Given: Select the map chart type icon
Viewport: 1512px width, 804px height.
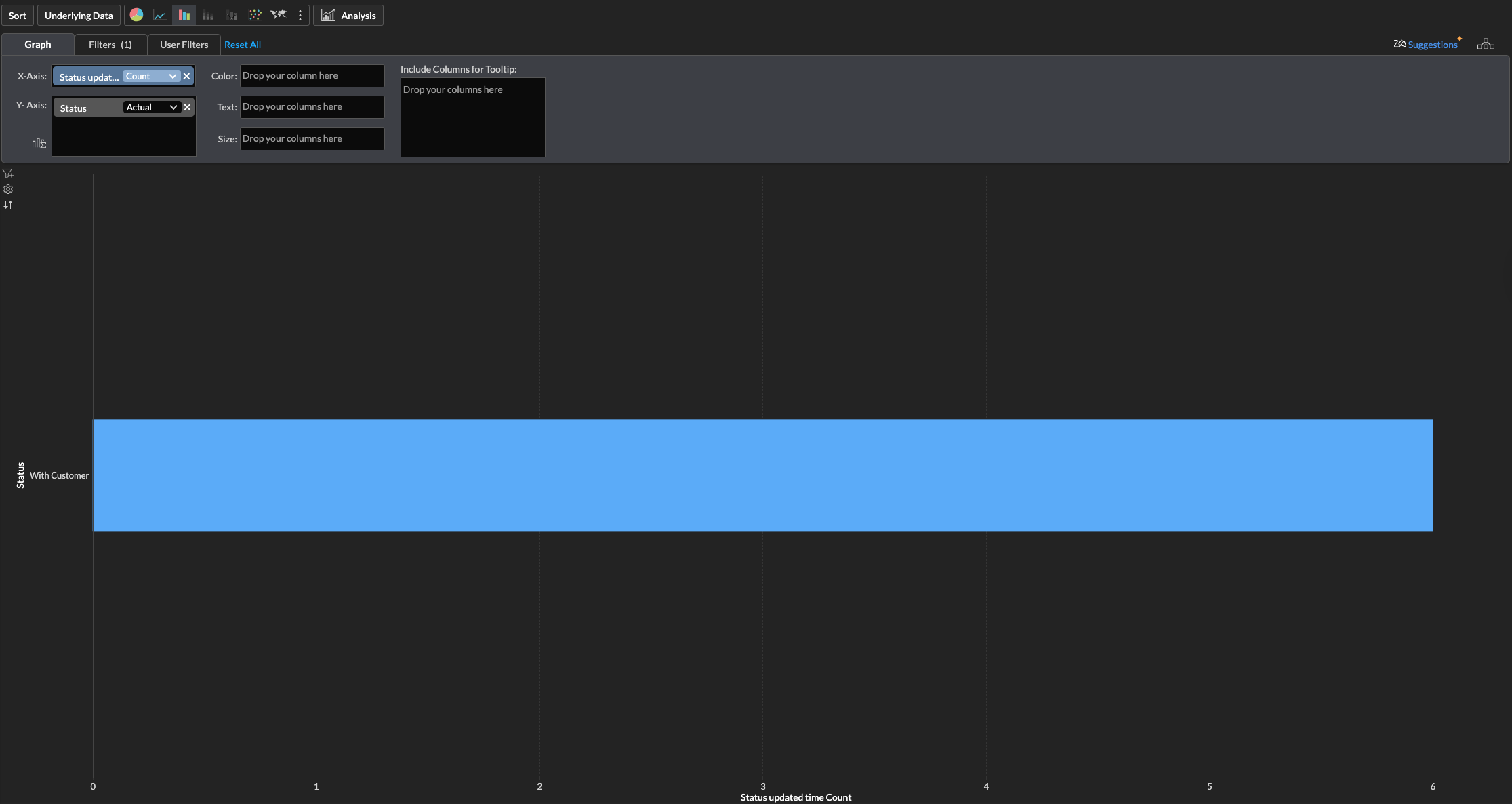Looking at the screenshot, I should 278,15.
